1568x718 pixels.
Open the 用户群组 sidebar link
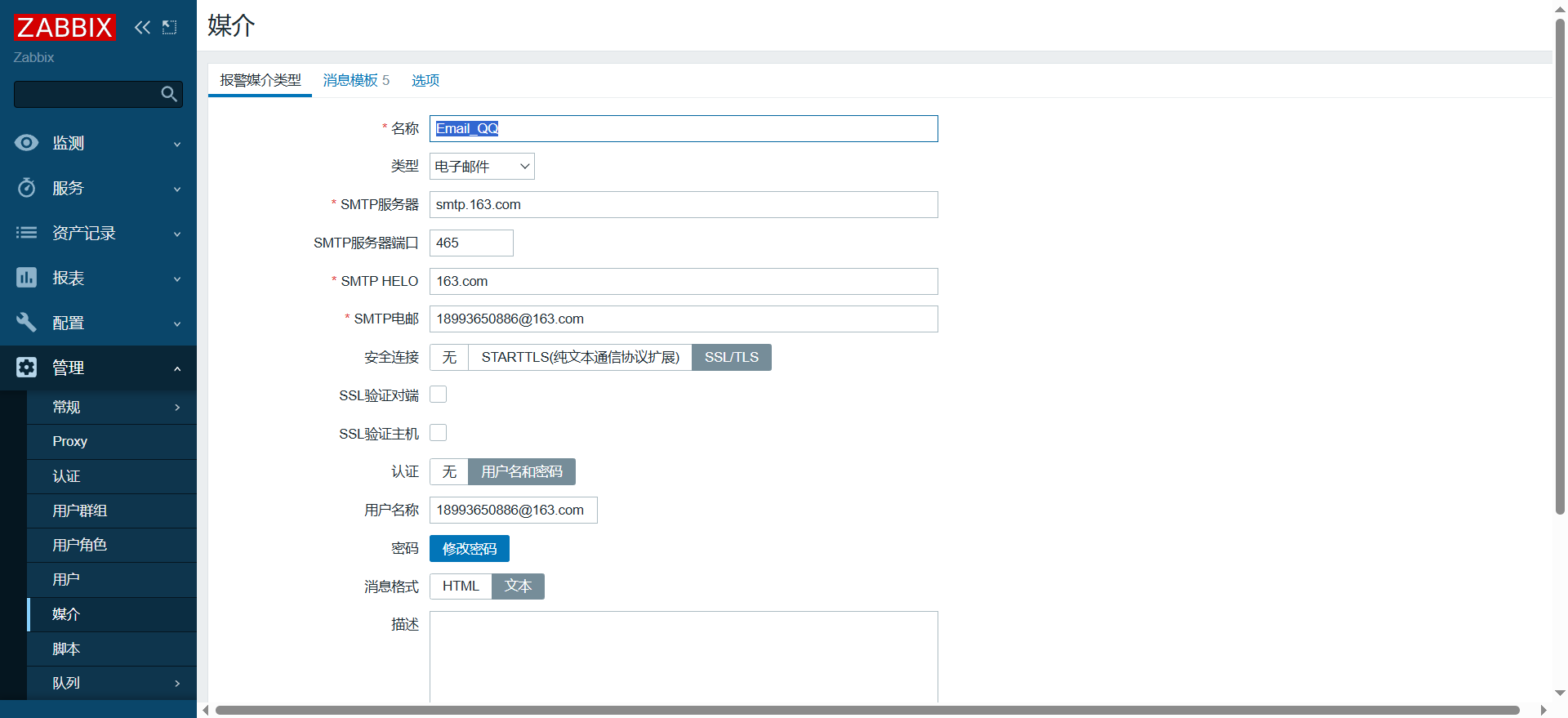tap(80, 511)
